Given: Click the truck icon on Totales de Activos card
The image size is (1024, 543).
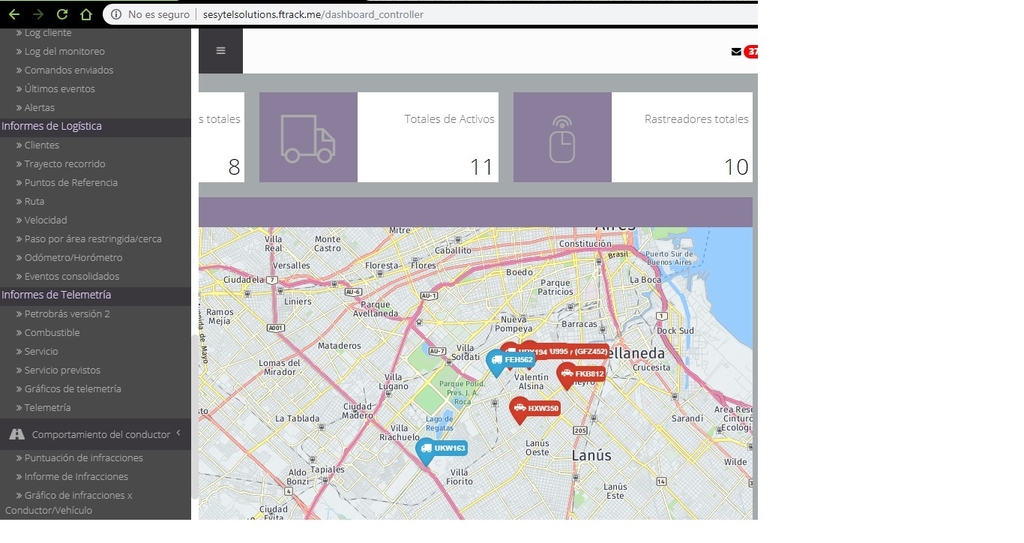Looking at the screenshot, I should [x=308, y=137].
